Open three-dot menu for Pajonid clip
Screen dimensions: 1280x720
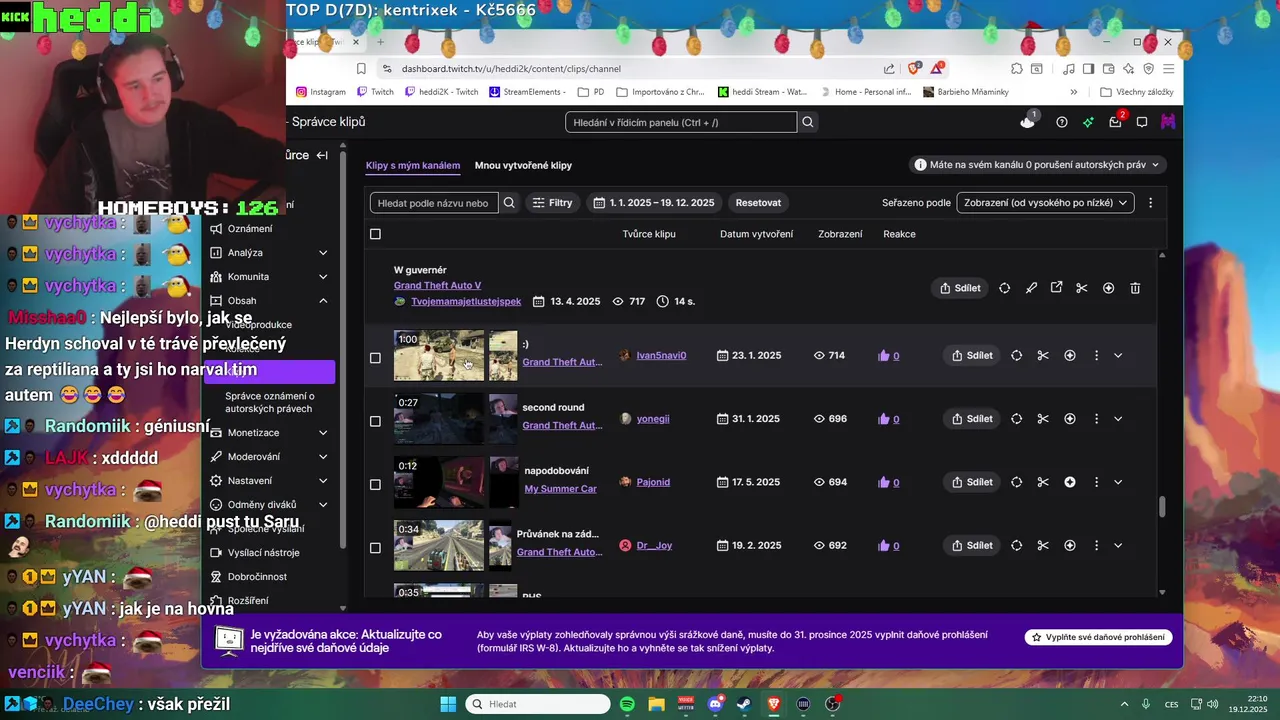(x=1096, y=482)
